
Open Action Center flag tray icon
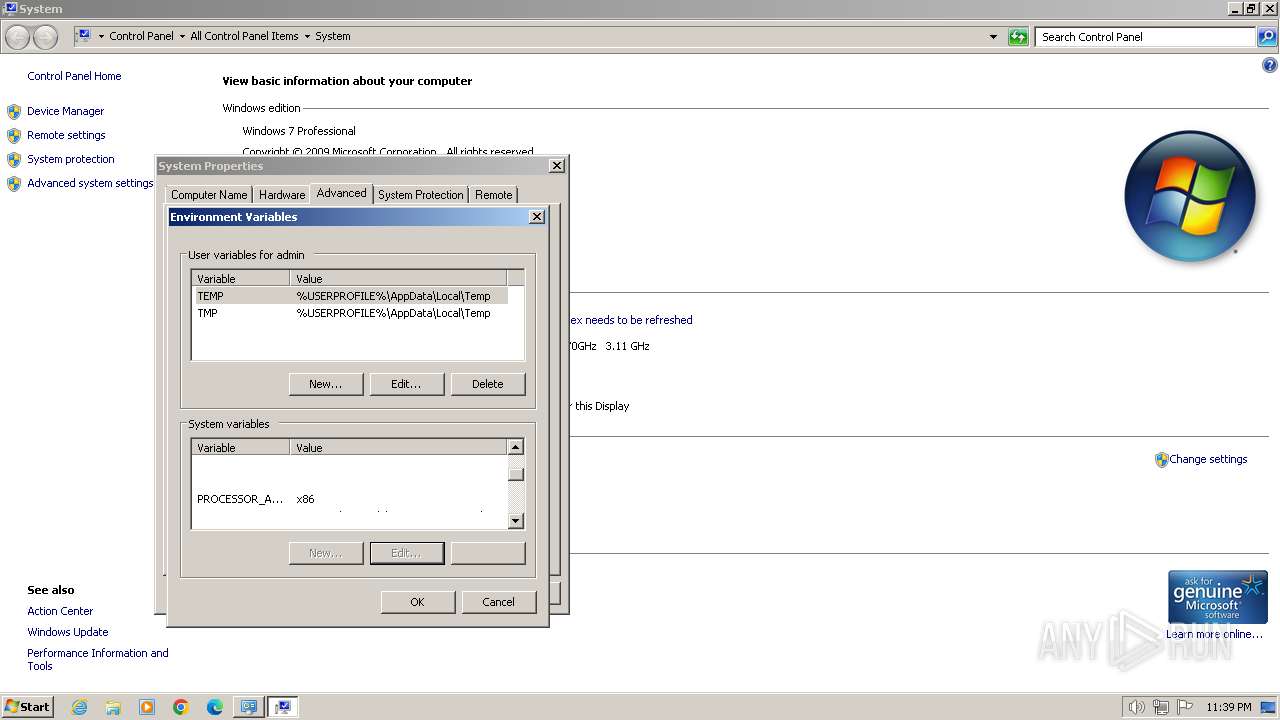tap(1185, 707)
